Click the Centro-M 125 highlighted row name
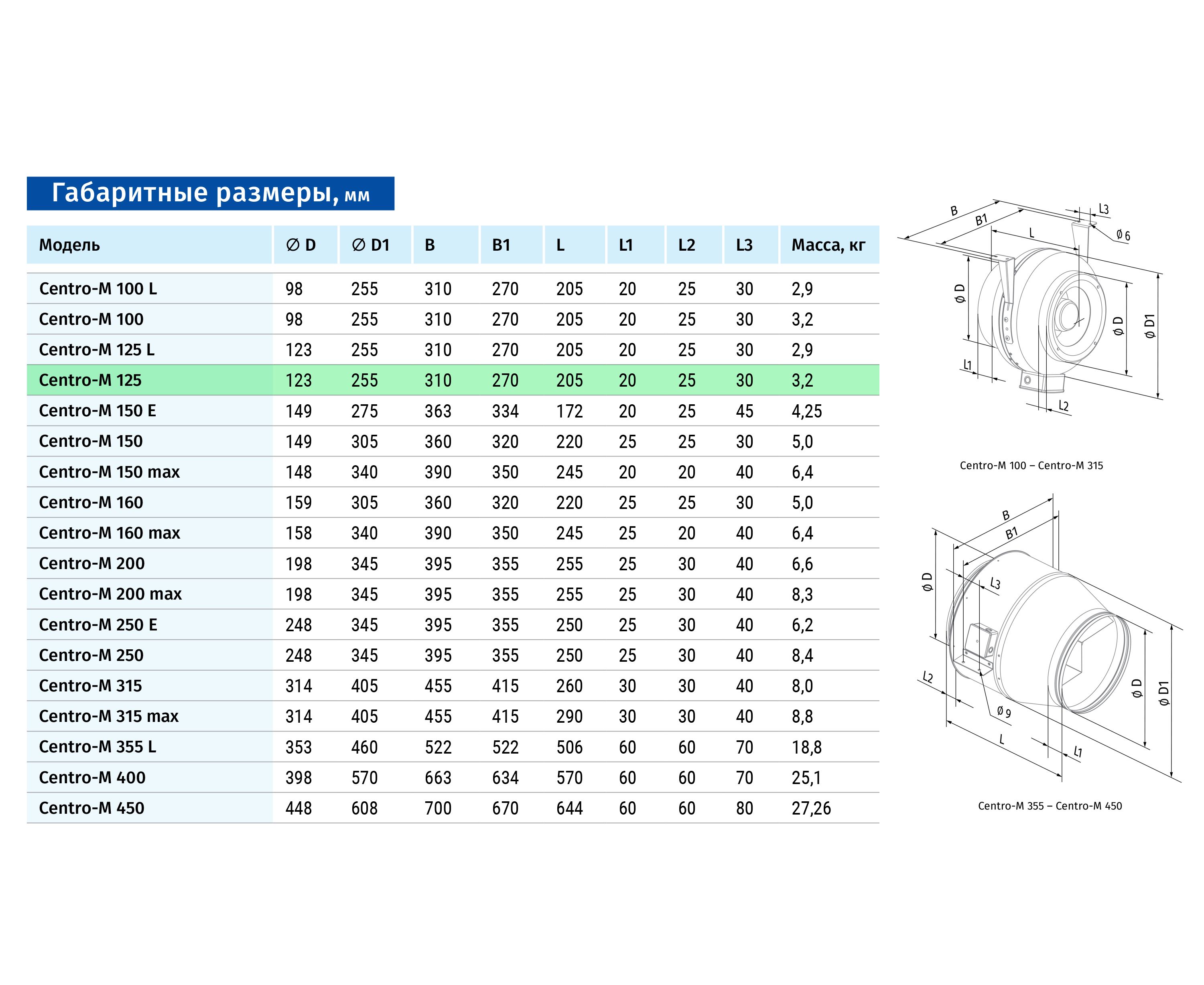This screenshot has height=985, width=1204. [x=90, y=380]
